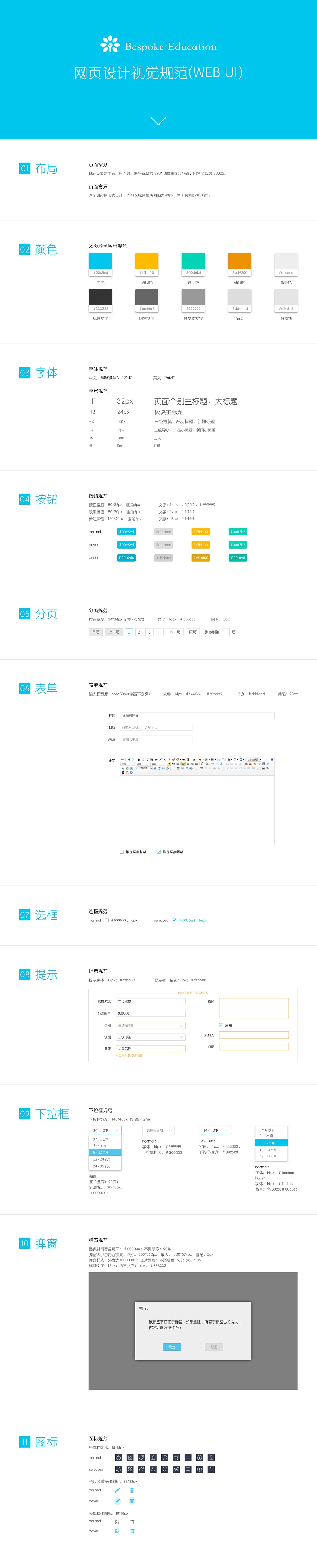317x1568 pixels.
Task: Click the sync circle icon in navigation normal row
Action: [118, 1458]
